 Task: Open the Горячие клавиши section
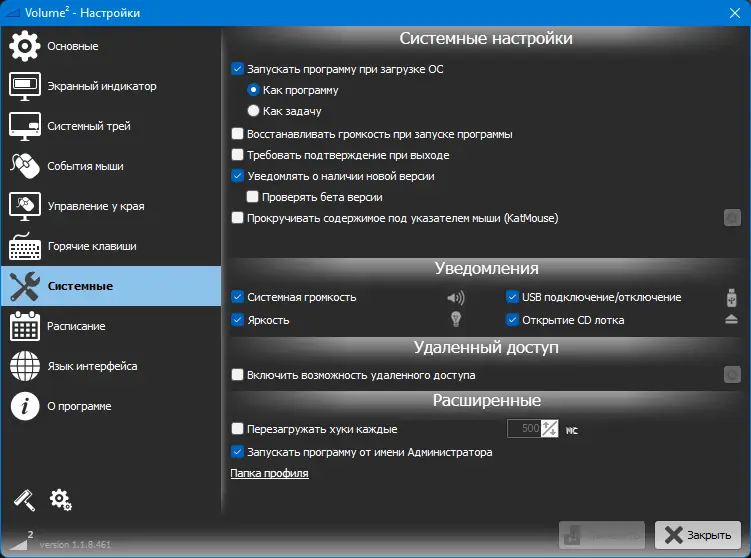[x=111, y=246]
